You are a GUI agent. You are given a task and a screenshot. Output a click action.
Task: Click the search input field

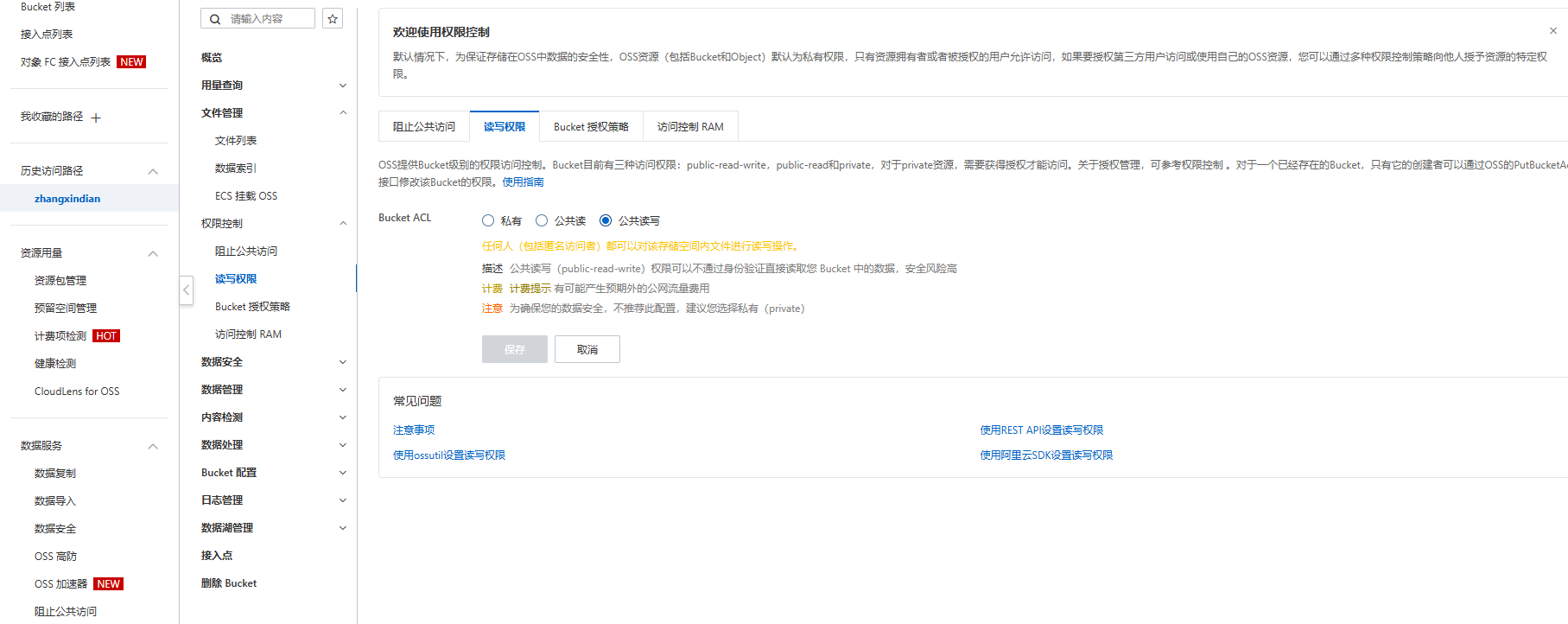[268, 19]
